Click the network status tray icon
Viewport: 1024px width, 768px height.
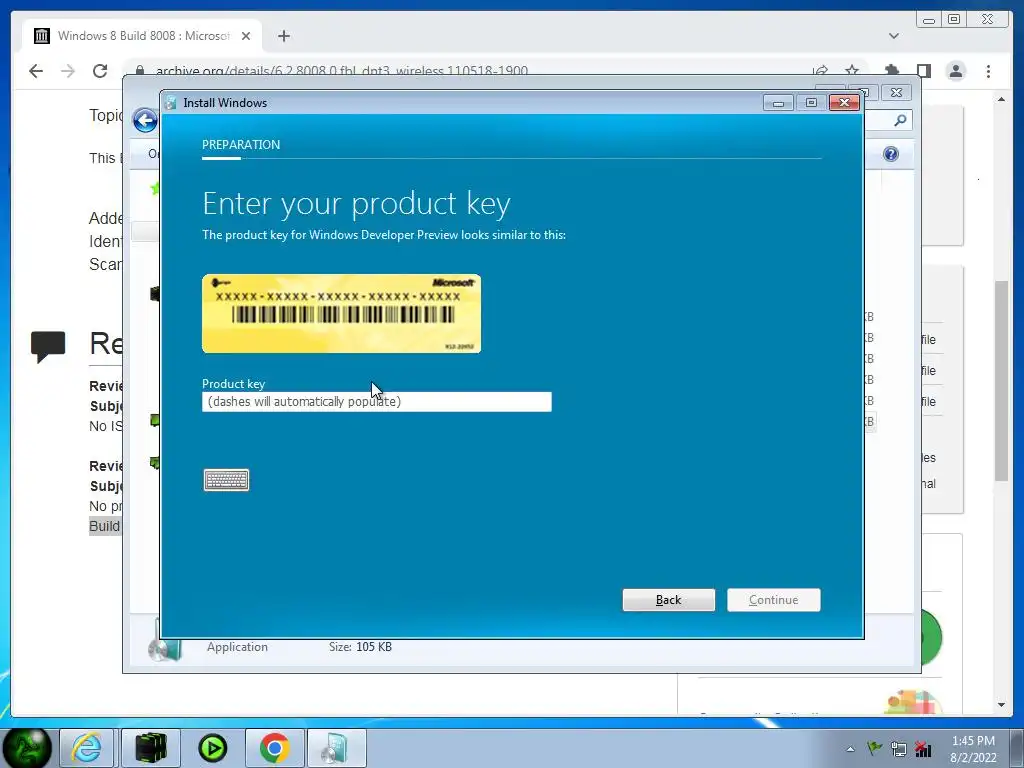(x=923, y=749)
